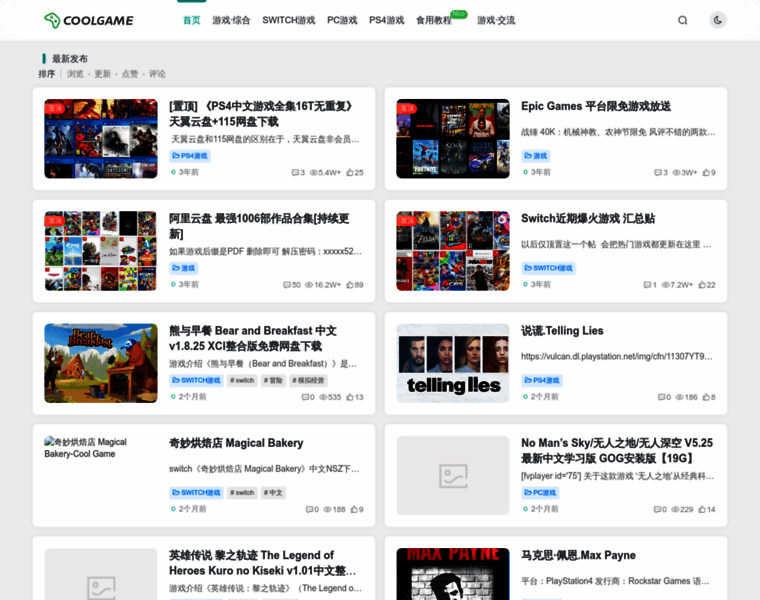The height and width of the screenshot is (600, 760).
Task: Click the COOLGAME logo
Action: pos(89,20)
